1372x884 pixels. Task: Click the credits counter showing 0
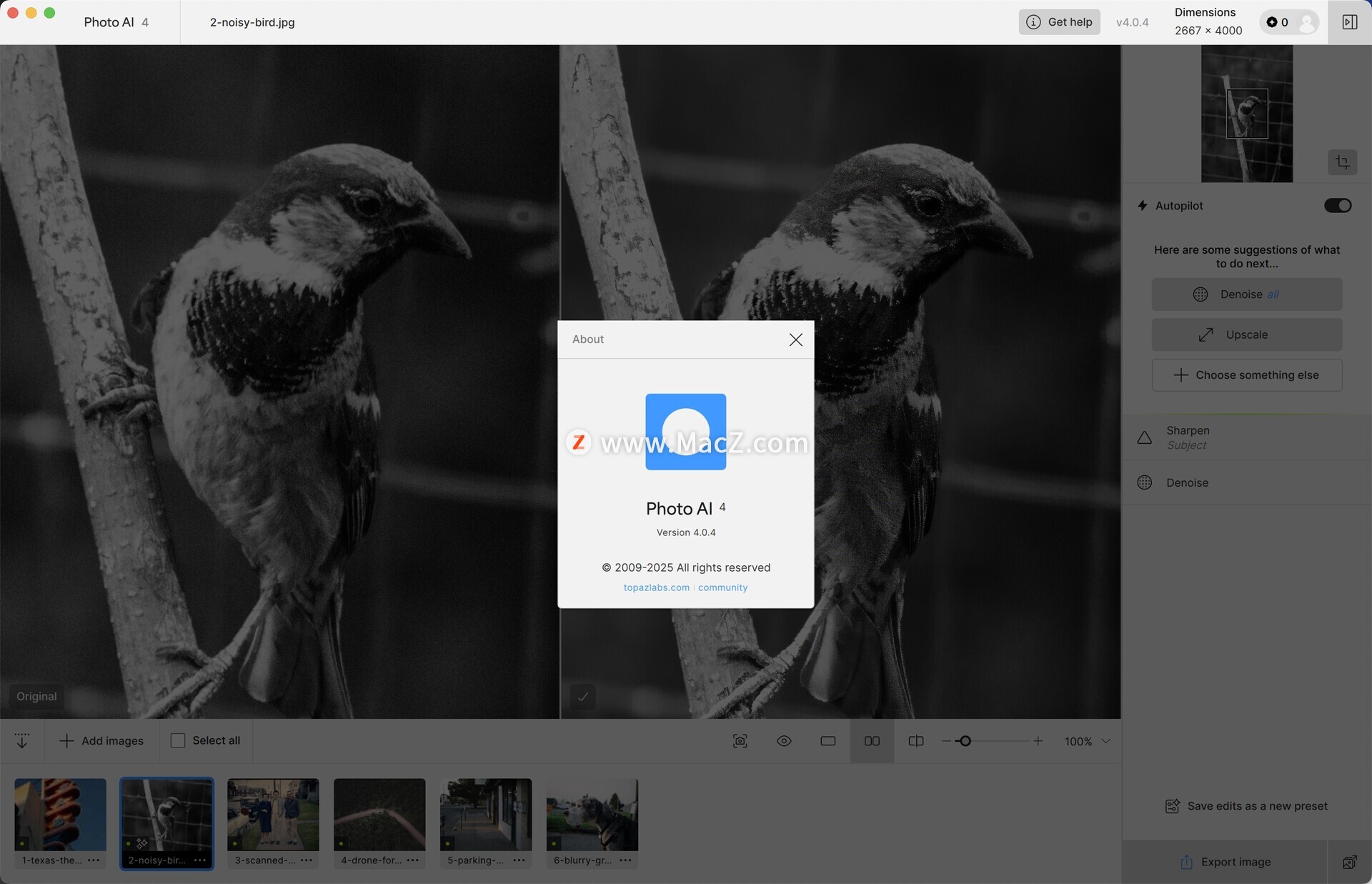pyautogui.click(x=1278, y=22)
